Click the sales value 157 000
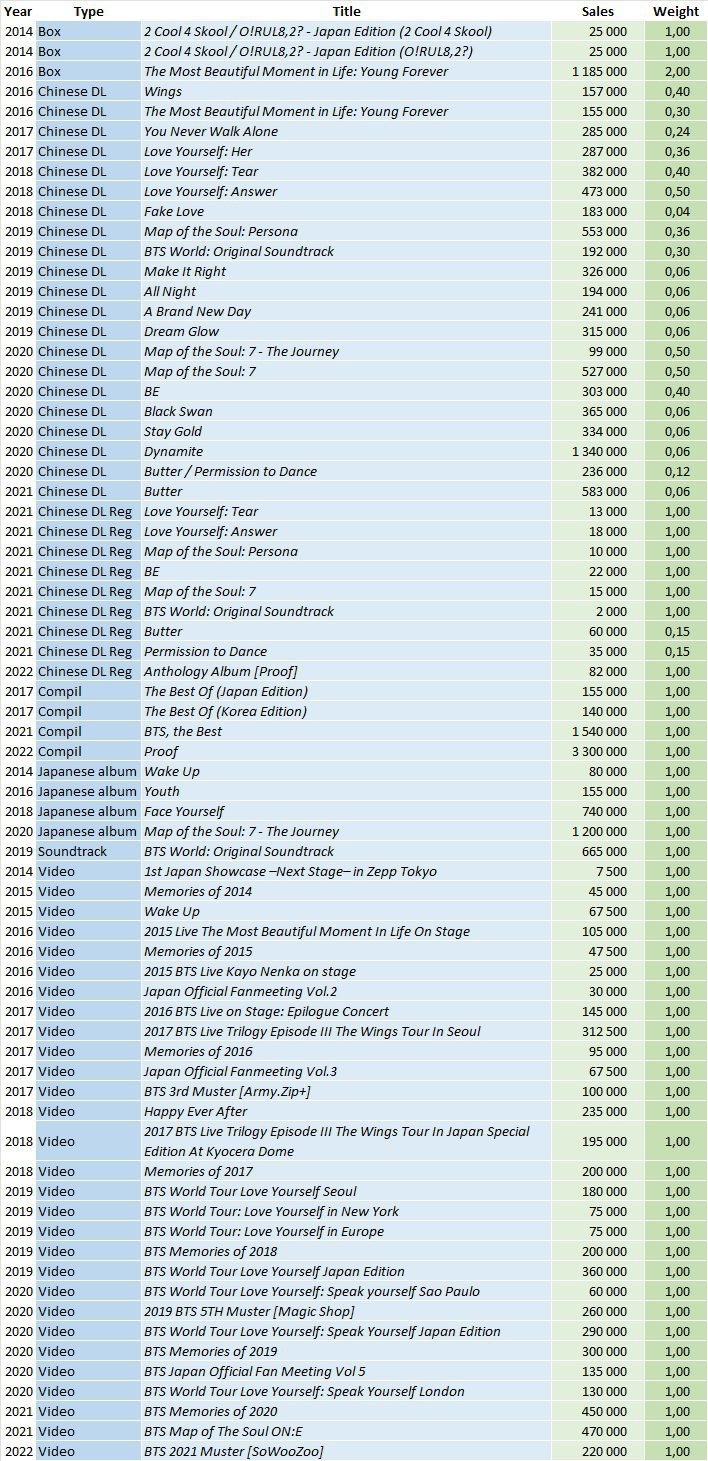This screenshot has width=708, height=1461. pyautogui.click(x=604, y=91)
